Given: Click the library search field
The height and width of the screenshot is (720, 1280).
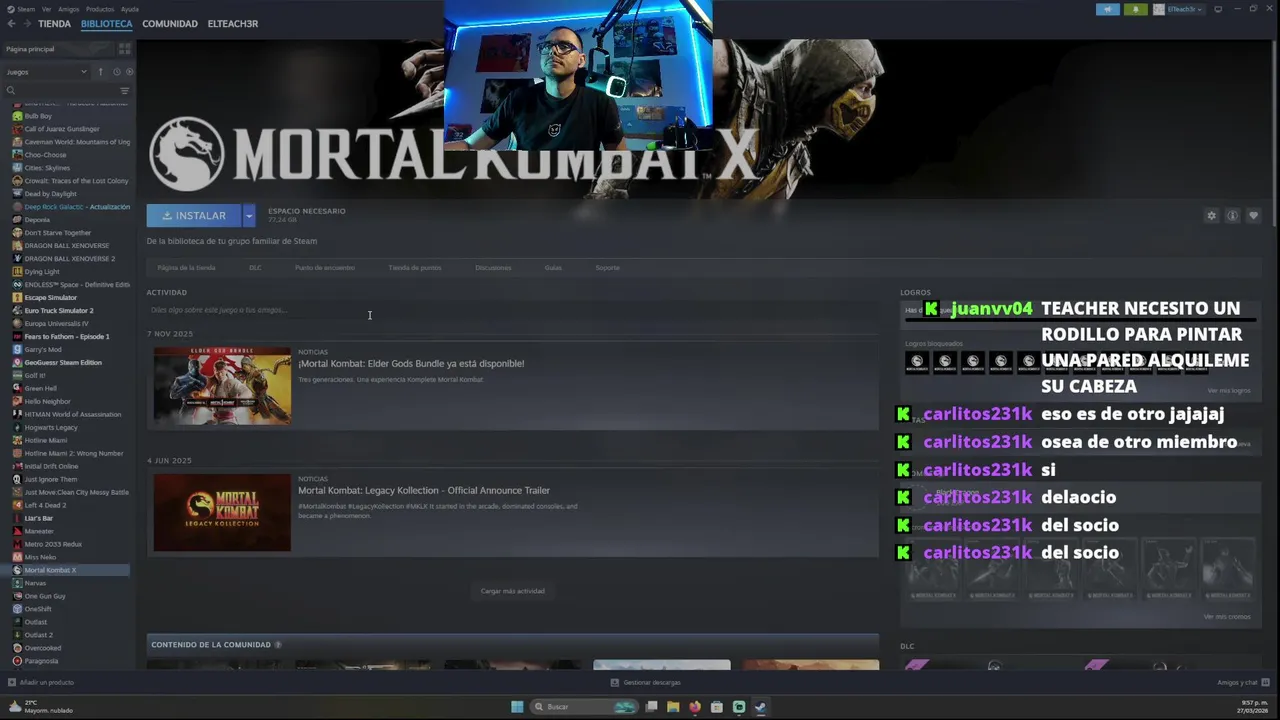Looking at the screenshot, I should coord(62,90).
